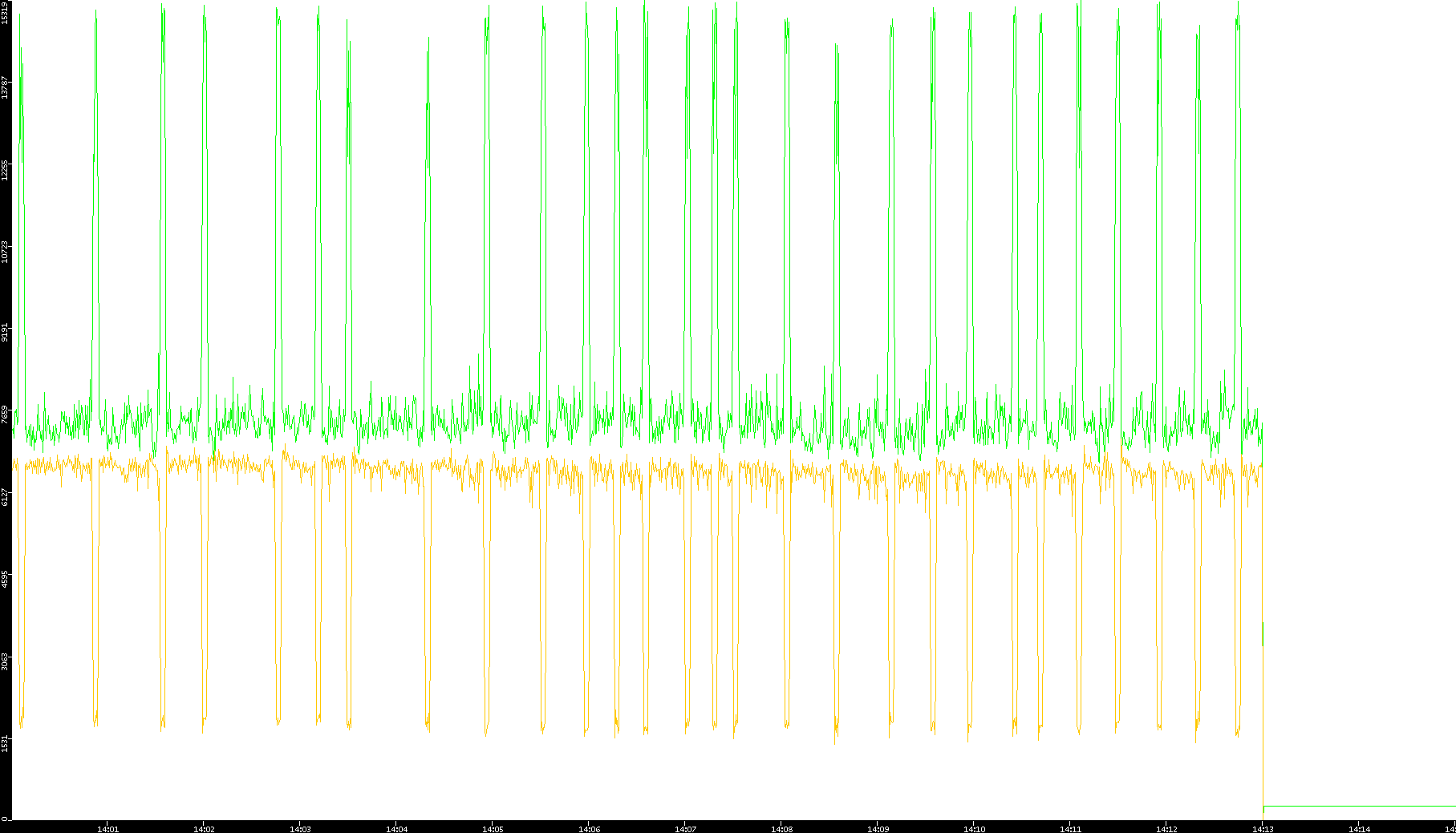Select the 14:02 tick on time axis
The height and width of the screenshot is (833, 1456).
click(204, 829)
